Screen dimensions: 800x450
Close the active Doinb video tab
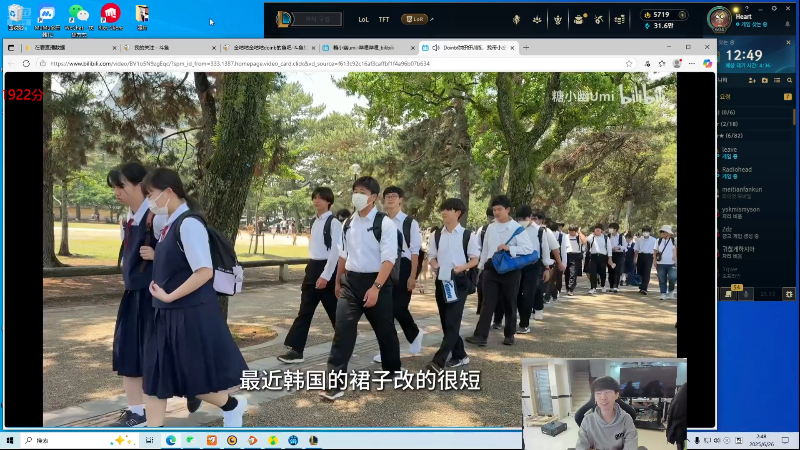tap(512, 47)
